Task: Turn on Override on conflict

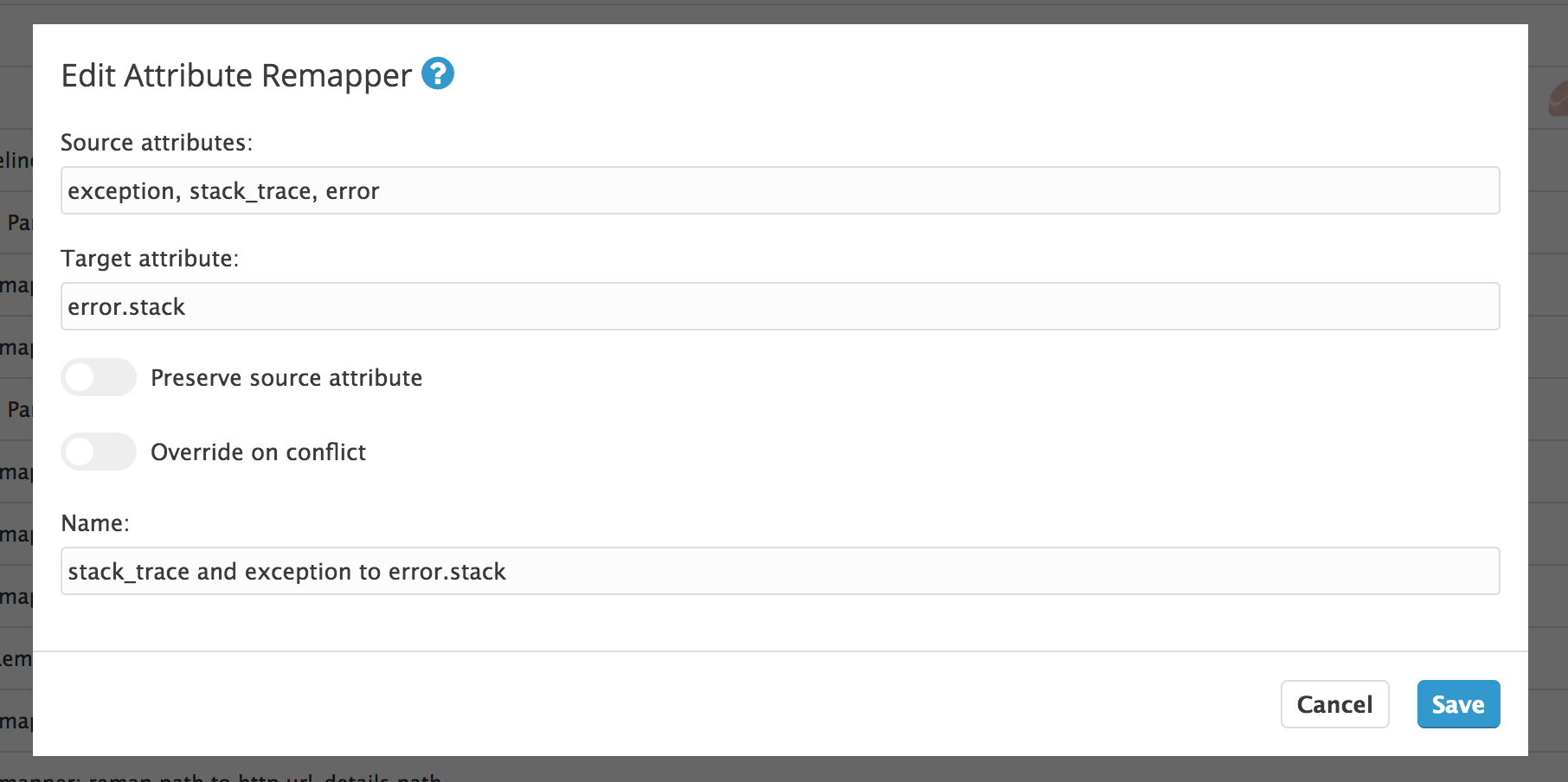Action: pos(98,452)
